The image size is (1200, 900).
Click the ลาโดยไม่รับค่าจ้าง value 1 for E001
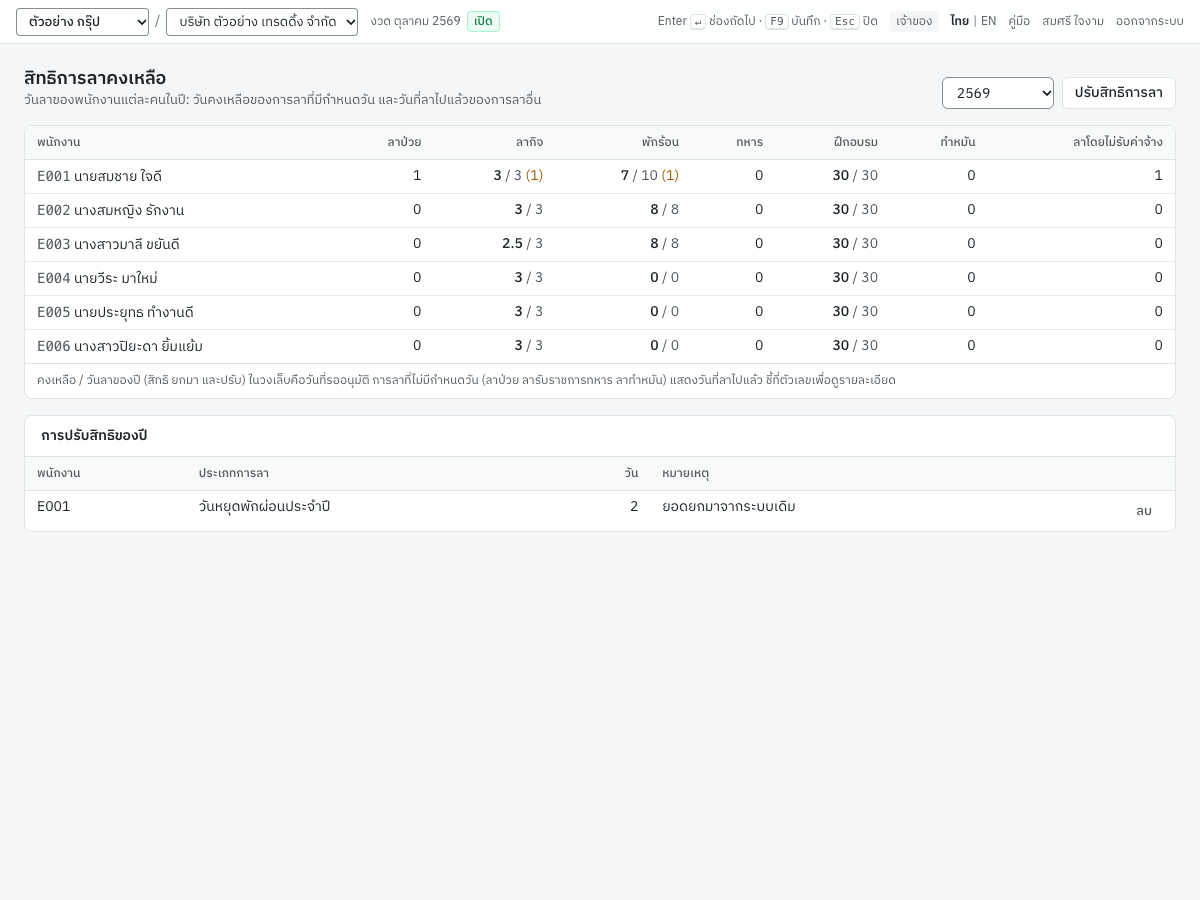[x=1158, y=176]
